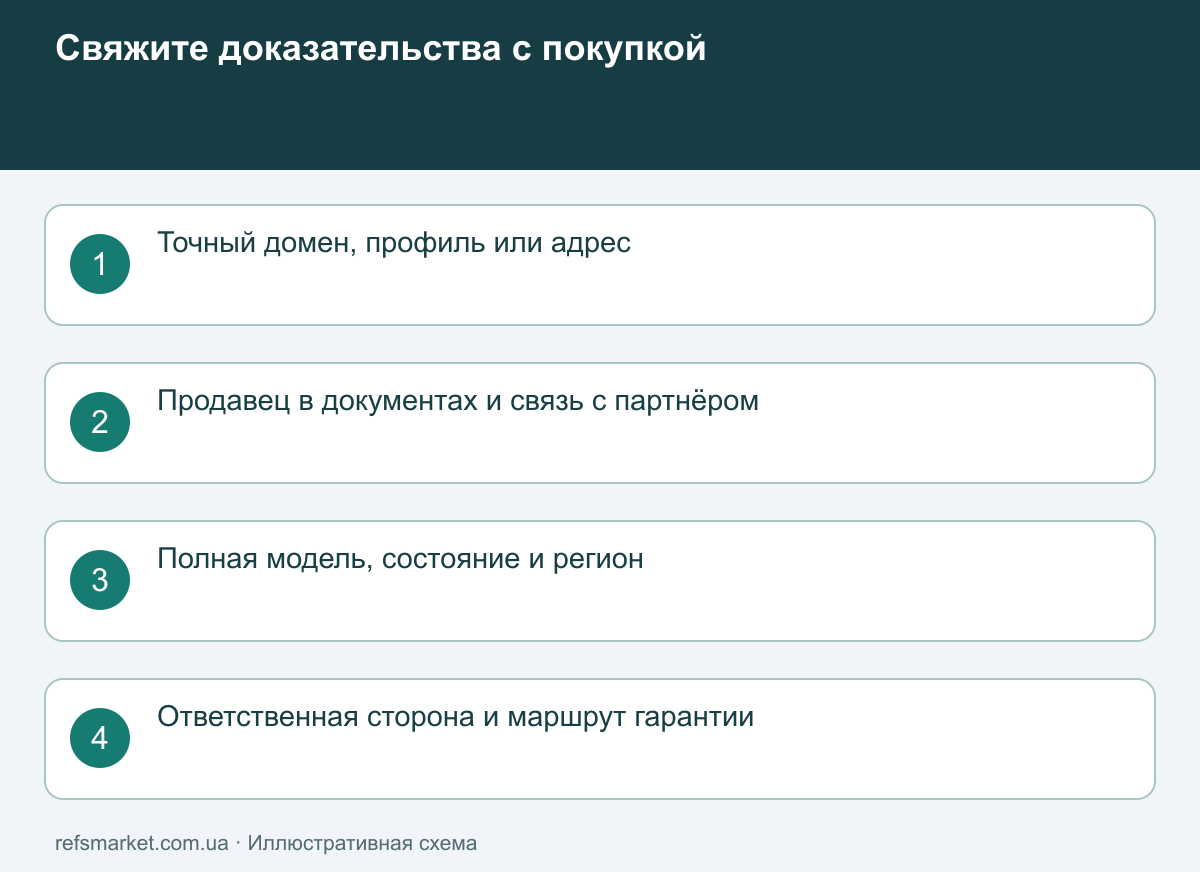Click text 'Полная модель, состояние и регион'
Viewport: 1200px width, 872px height.
click(x=400, y=559)
